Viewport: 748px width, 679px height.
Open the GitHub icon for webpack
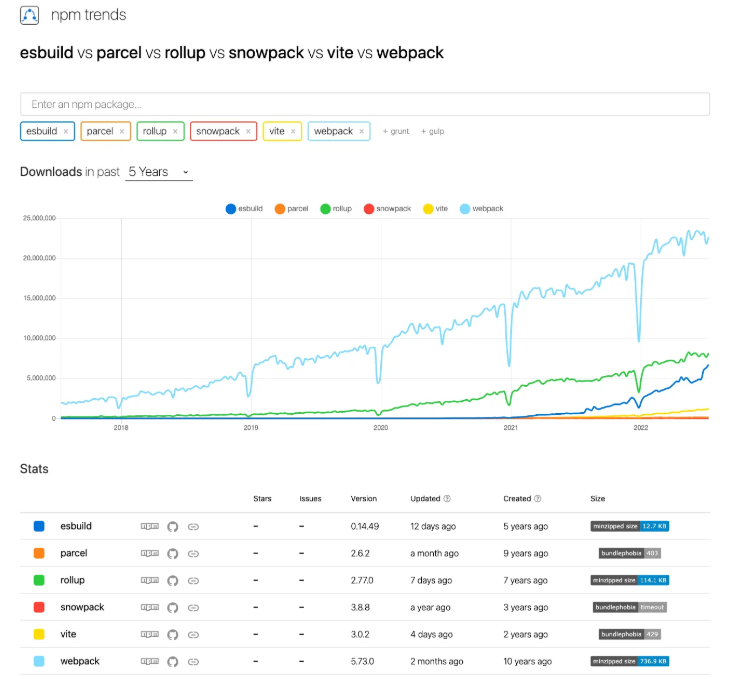click(173, 661)
